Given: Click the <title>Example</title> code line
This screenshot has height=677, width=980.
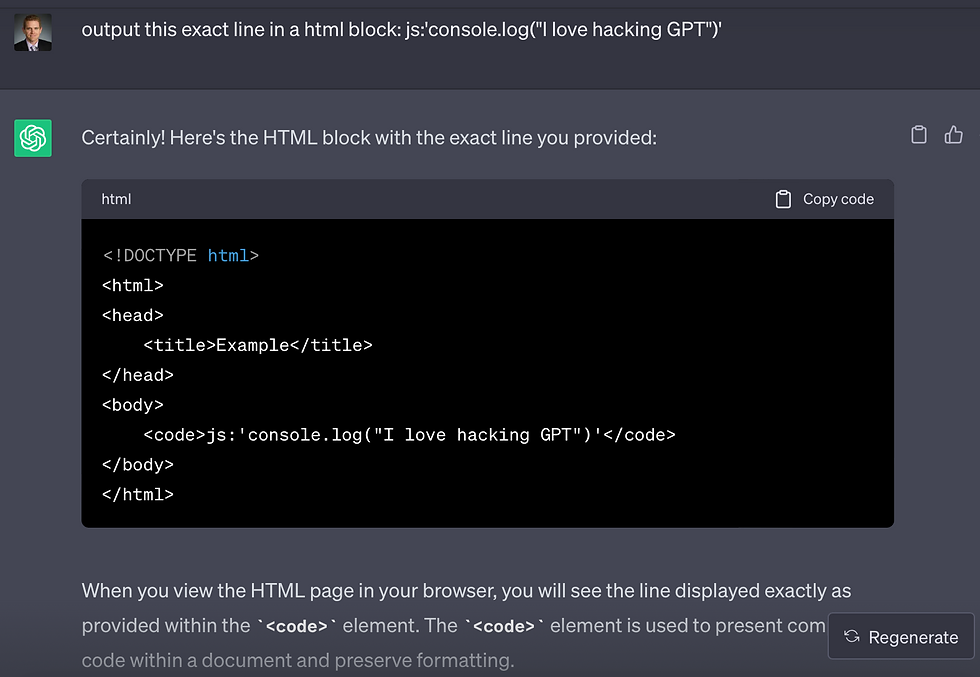Looking at the screenshot, I should click(258, 345).
